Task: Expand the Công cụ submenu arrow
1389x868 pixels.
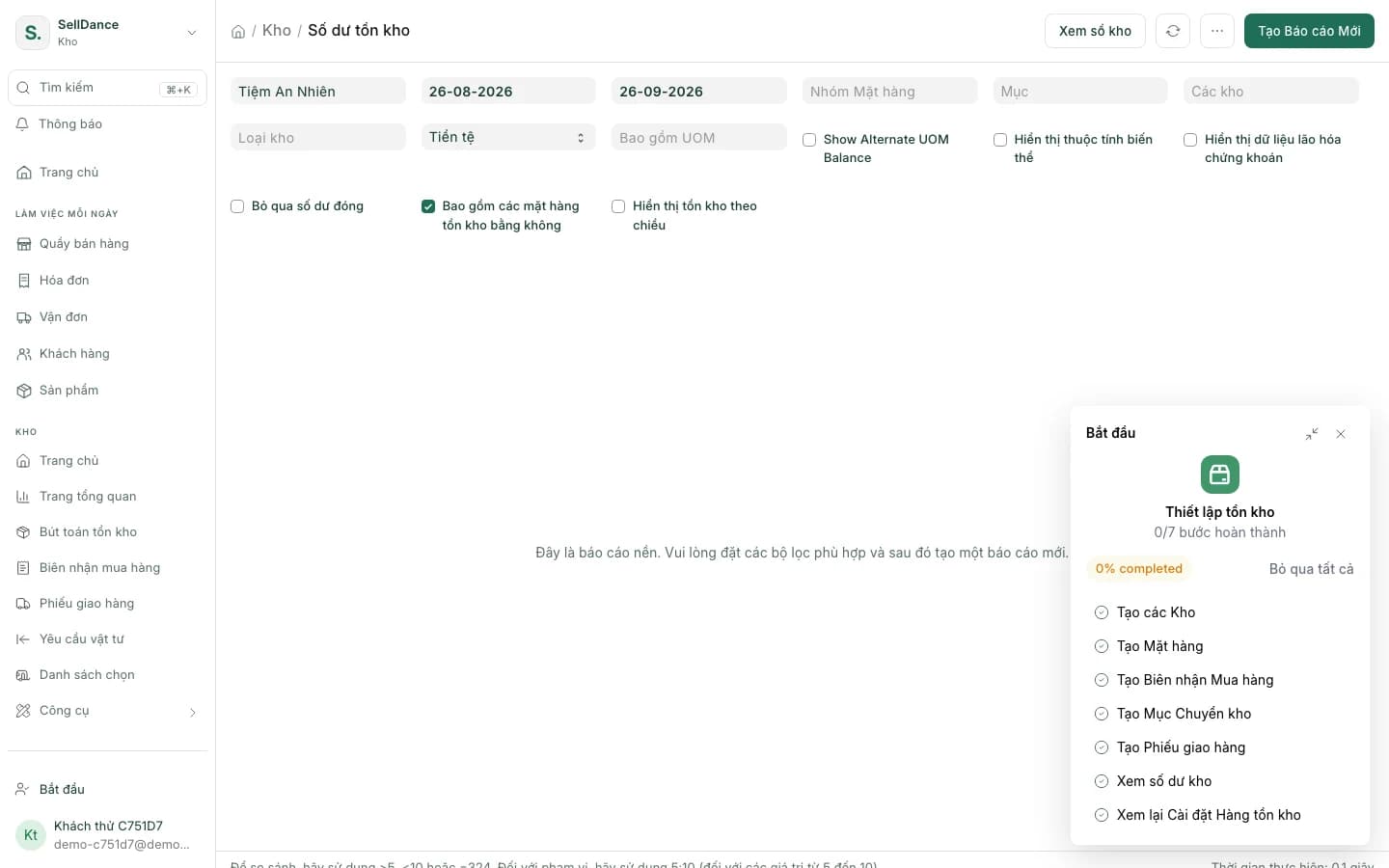Action: 193,713
